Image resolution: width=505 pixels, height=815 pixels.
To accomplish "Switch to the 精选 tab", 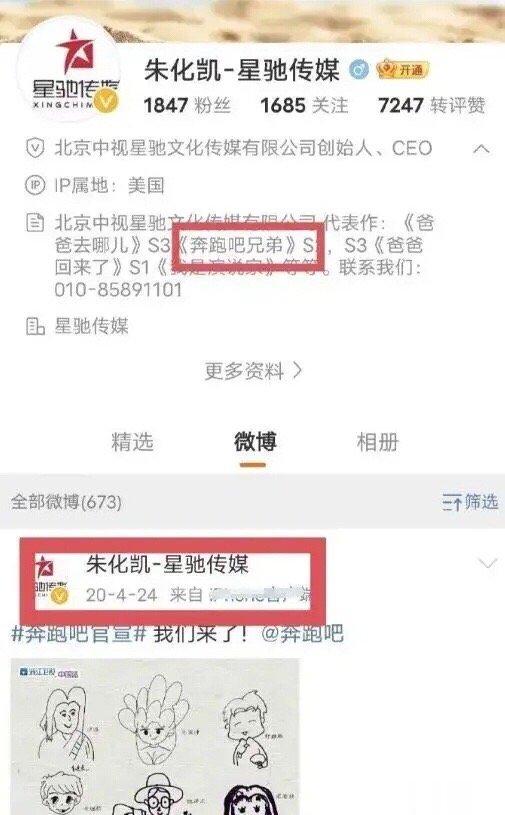I will (x=132, y=442).
